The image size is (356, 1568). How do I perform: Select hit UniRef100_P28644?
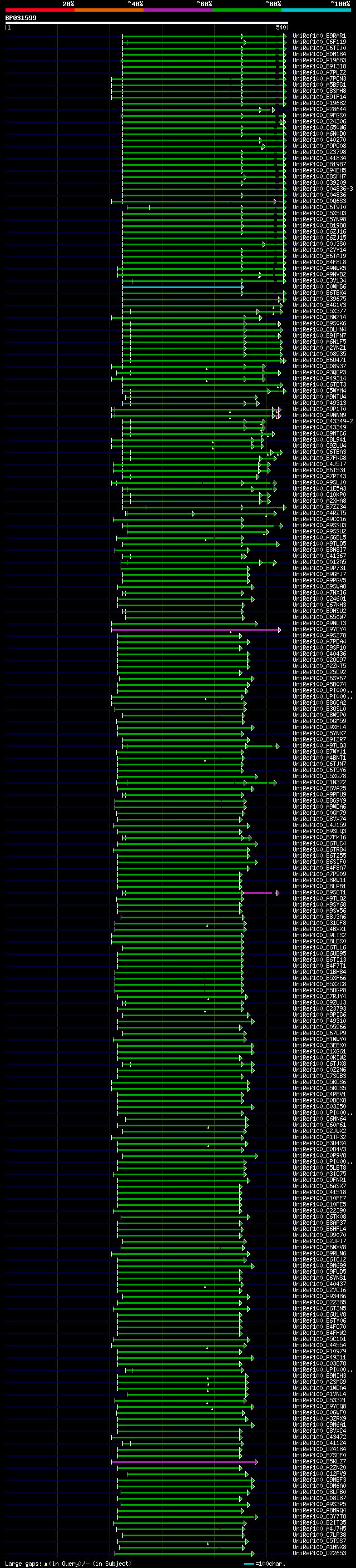(319, 110)
